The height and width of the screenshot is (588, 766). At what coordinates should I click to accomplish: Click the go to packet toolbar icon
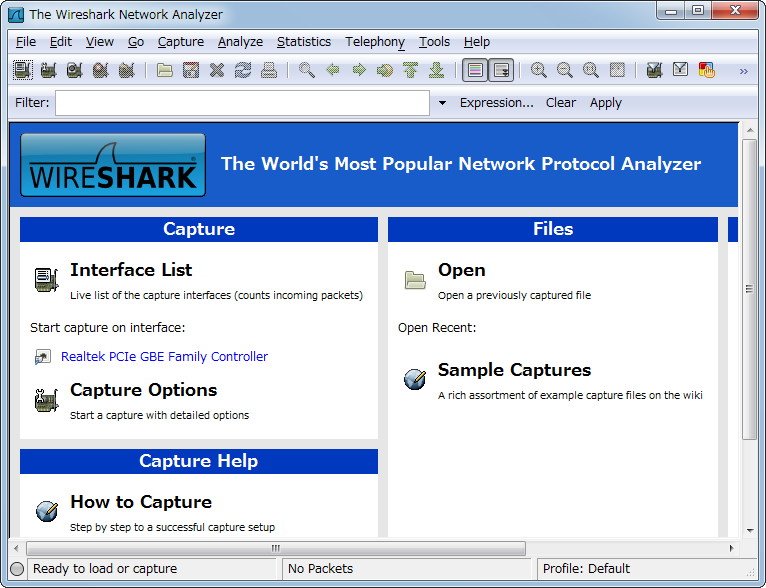point(385,70)
